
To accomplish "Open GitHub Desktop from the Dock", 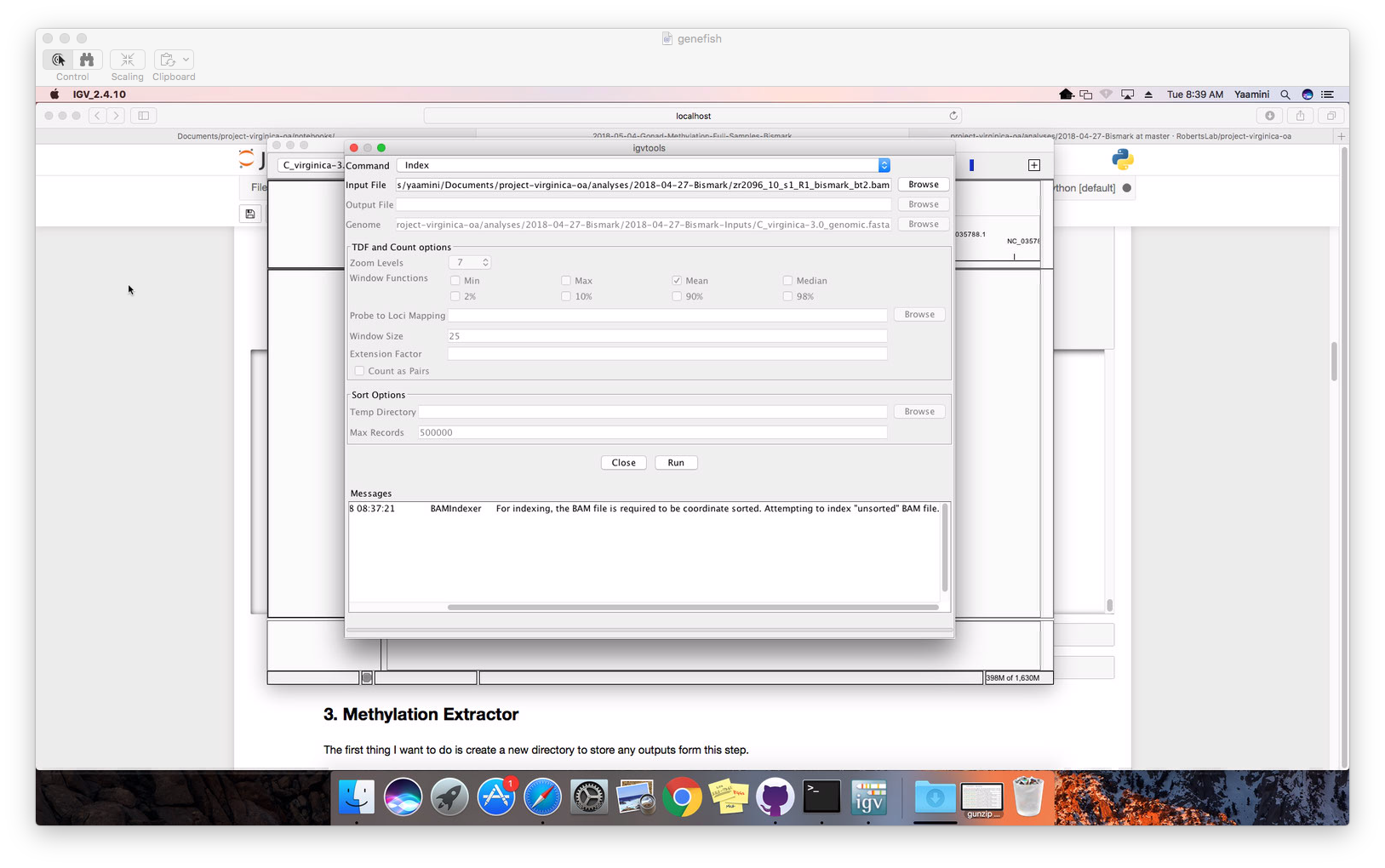I will pos(775,797).
